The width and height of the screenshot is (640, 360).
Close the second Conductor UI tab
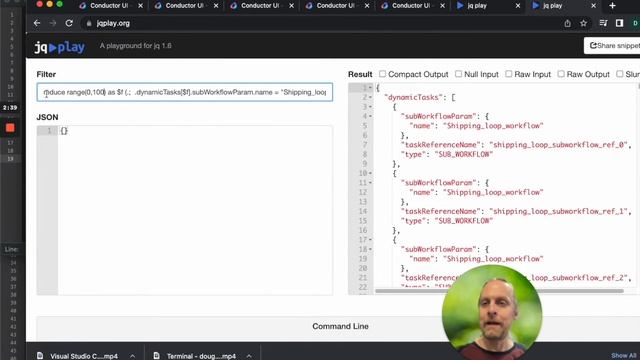[x=216, y=6]
